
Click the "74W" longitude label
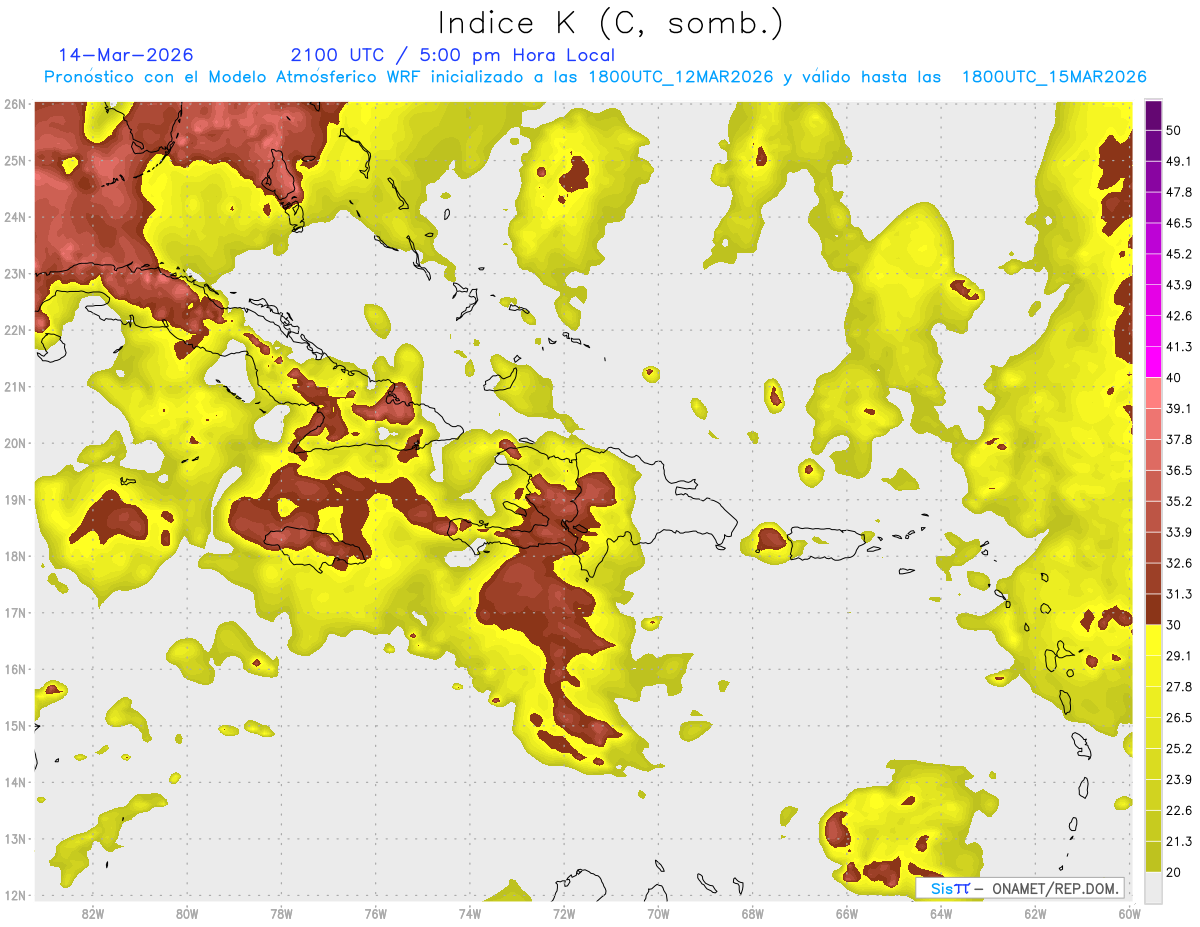coord(469,914)
